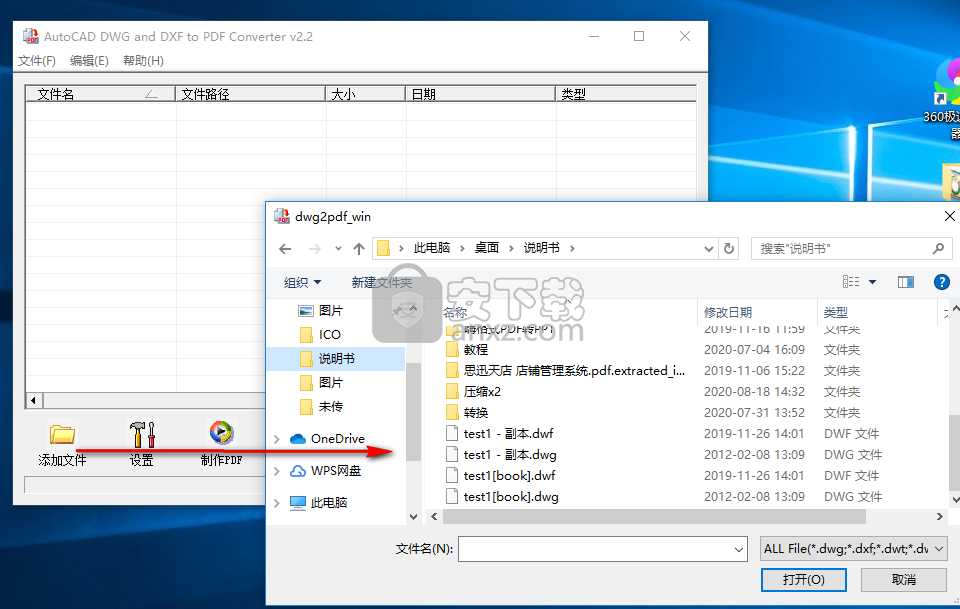This screenshot has width=960, height=609.
Task: Expand the address bar history dropdown
Action: pyautogui.click(x=708, y=248)
